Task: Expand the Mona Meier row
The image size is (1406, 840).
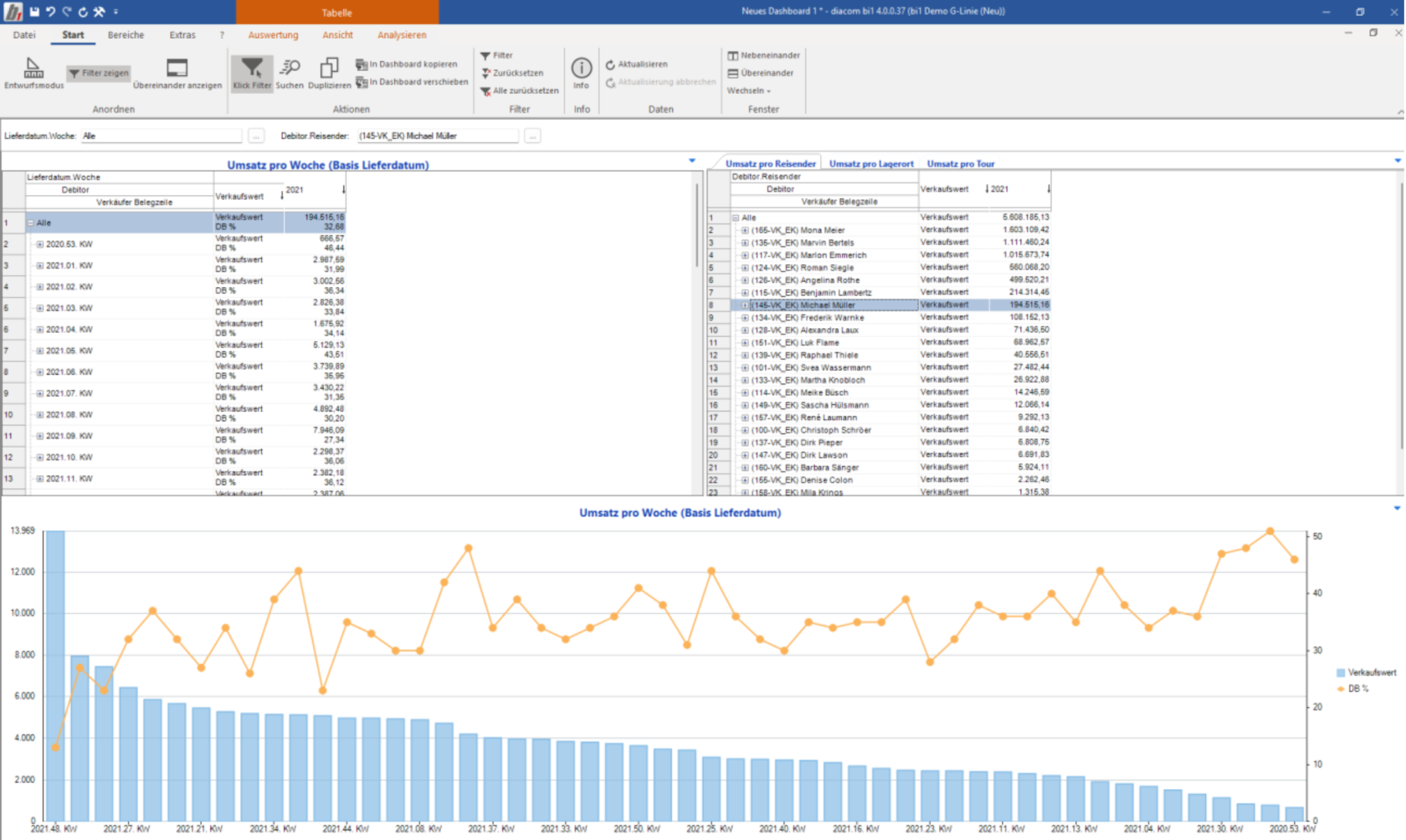Action: click(745, 230)
